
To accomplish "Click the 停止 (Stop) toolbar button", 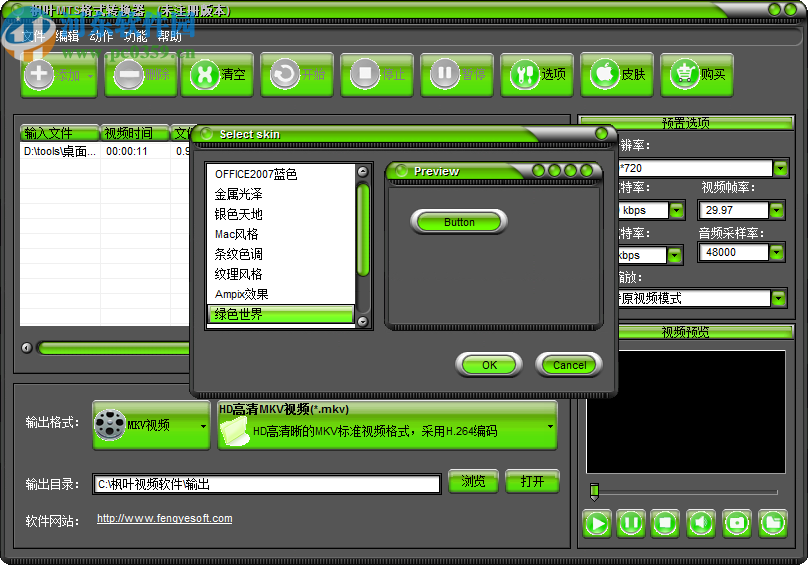I will pos(377,75).
